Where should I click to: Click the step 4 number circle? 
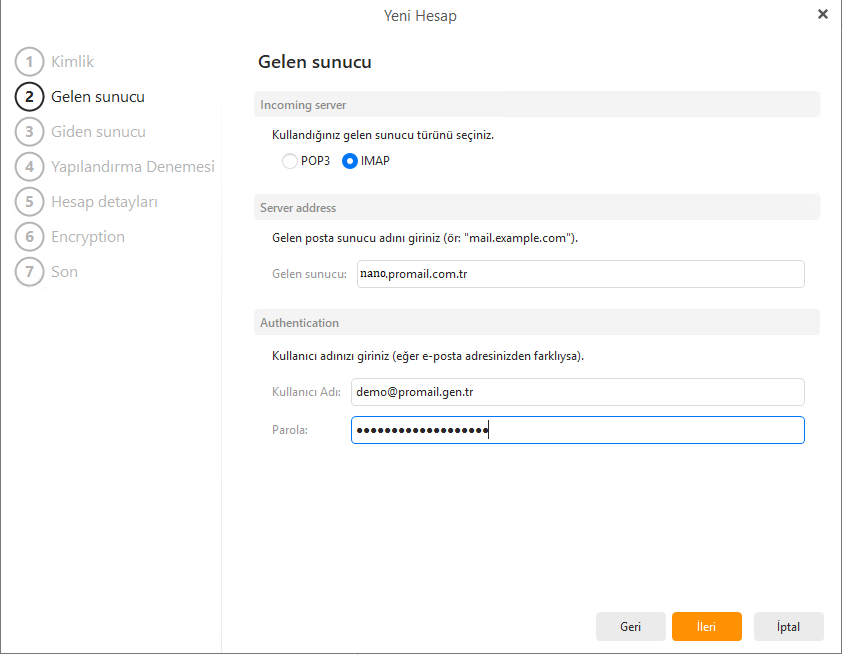tap(30, 167)
